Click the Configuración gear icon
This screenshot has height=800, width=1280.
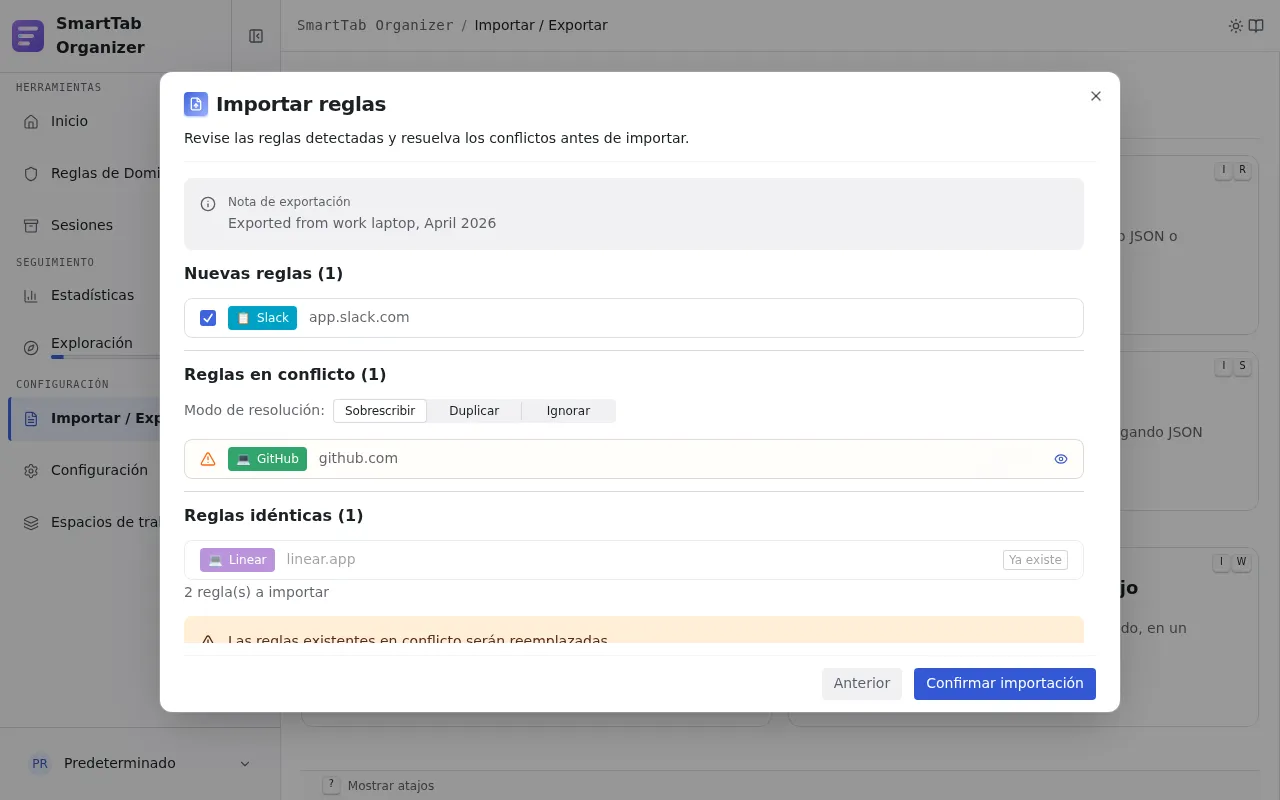click(x=31, y=470)
